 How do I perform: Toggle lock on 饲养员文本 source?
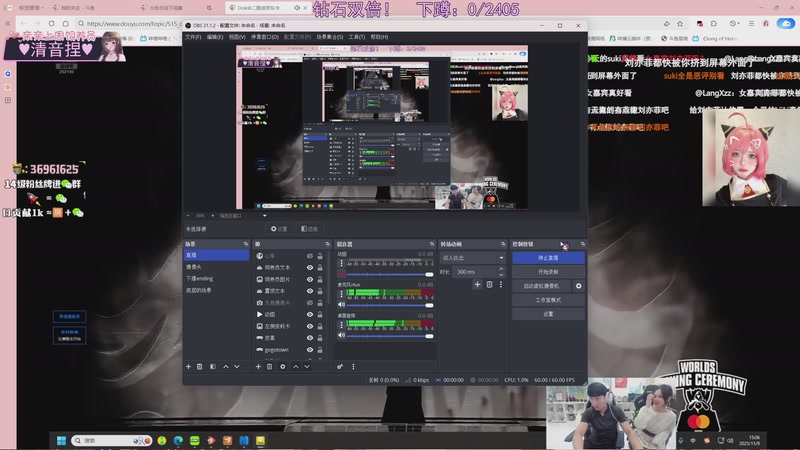click(x=320, y=267)
